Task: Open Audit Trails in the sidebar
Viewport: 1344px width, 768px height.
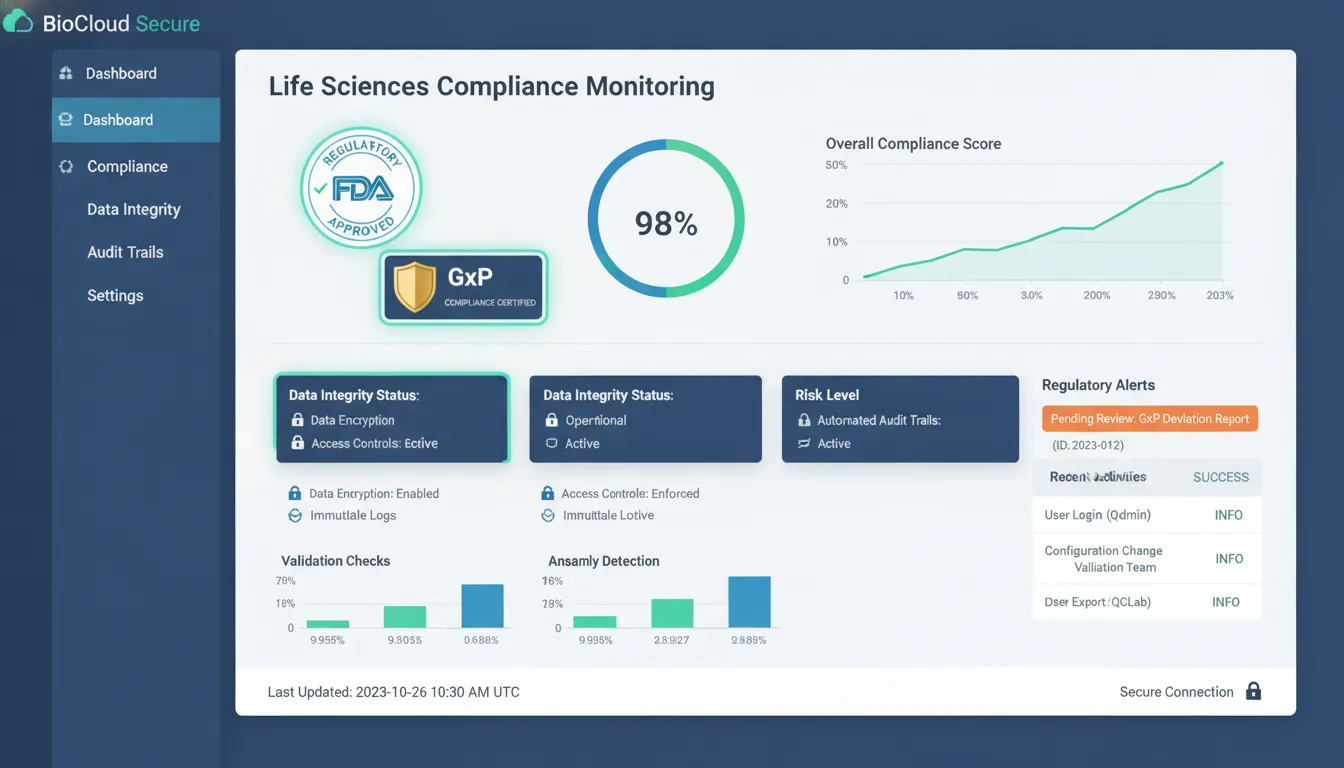Action: (x=125, y=253)
